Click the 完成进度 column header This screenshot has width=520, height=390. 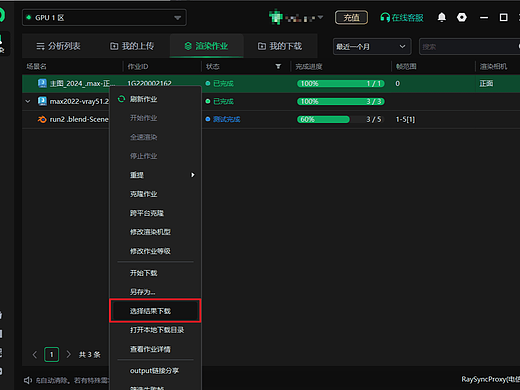tap(309, 66)
